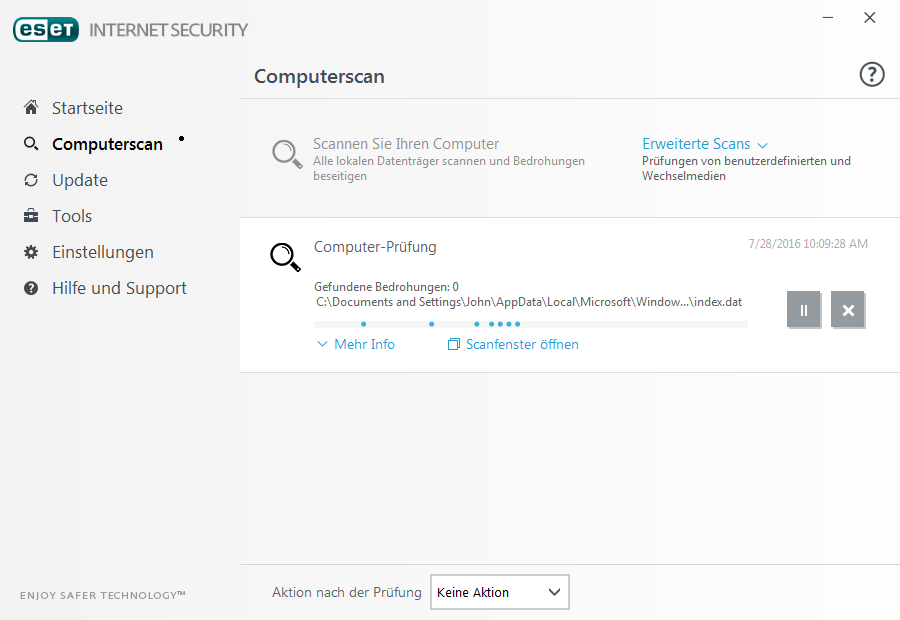
Task: Click the Update refresh icon in sidebar
Action: click(31, 180)
